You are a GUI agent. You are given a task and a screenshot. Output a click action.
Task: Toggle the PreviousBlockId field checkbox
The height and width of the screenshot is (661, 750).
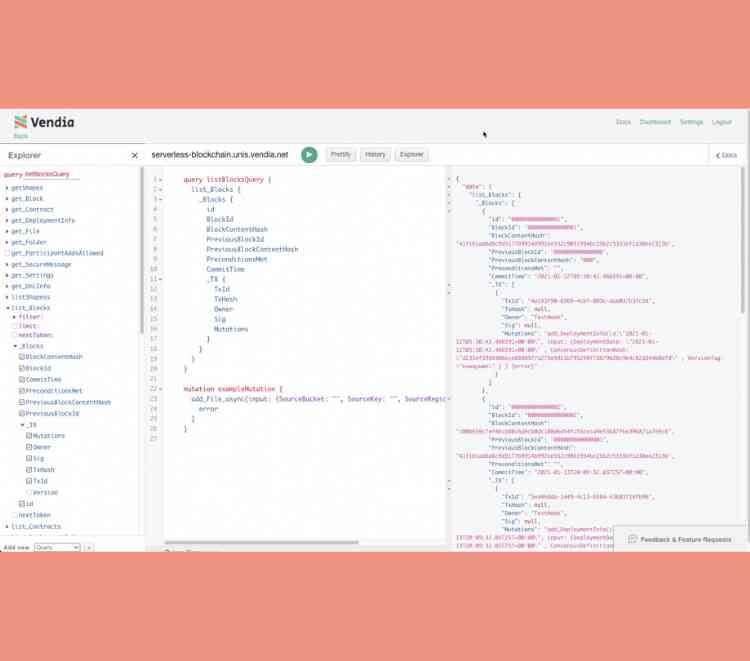click(22, 413)
